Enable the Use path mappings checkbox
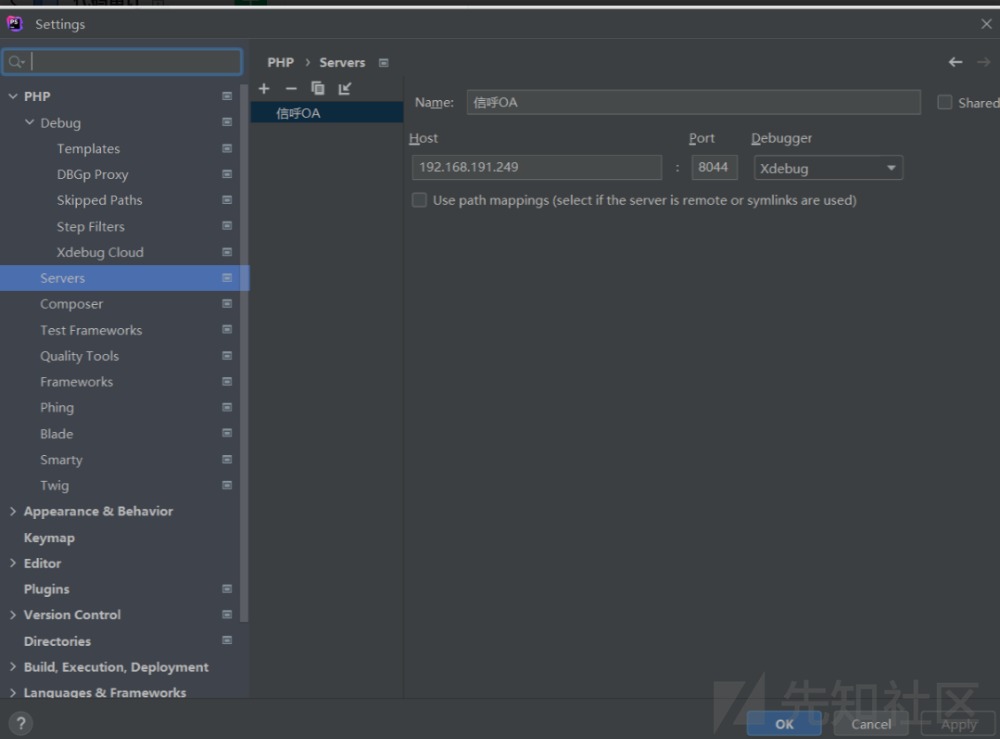1000x739 pixels. pos(420,200)
